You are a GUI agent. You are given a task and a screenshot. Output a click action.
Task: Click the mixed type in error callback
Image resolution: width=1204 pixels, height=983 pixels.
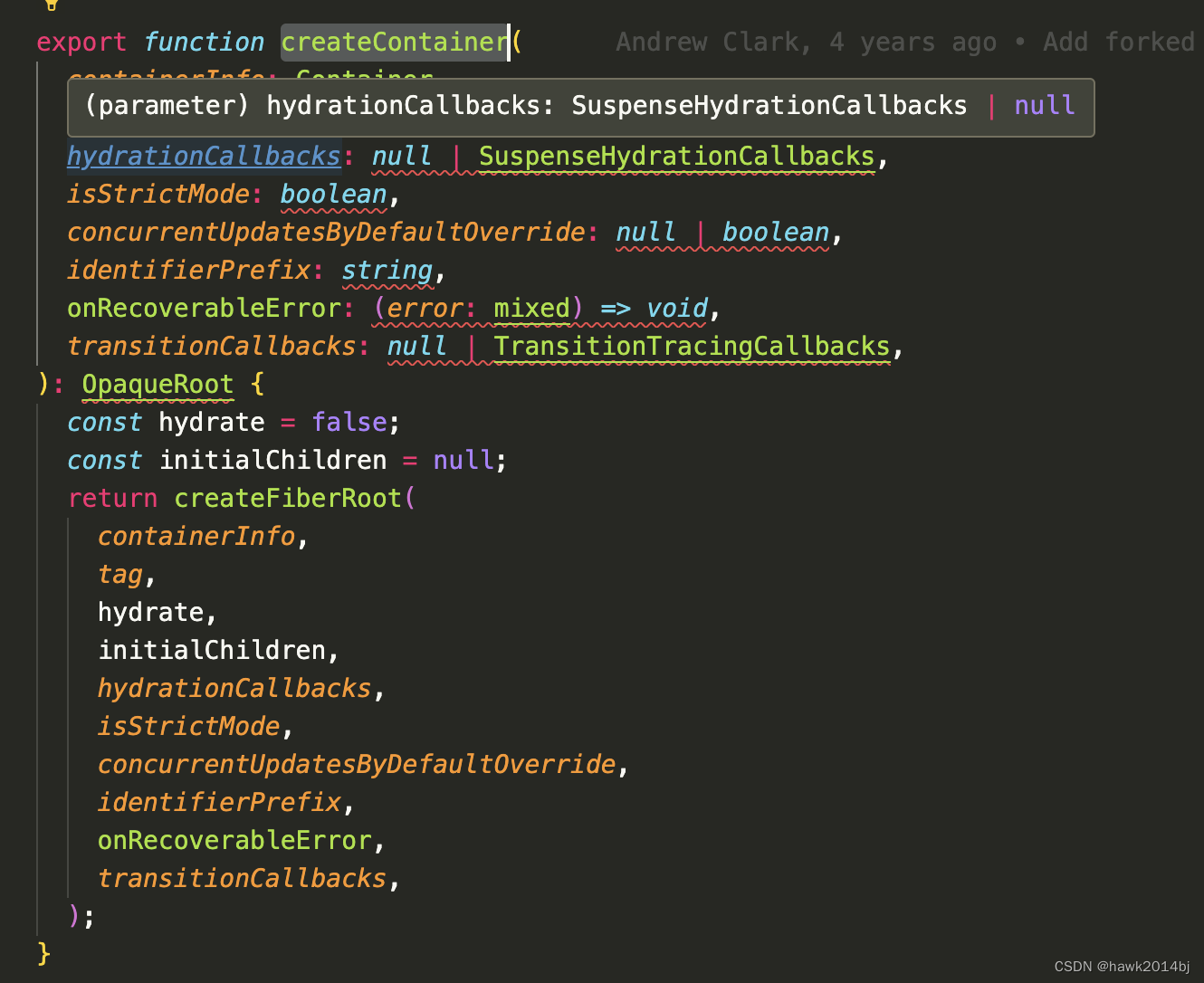[532, 309]
